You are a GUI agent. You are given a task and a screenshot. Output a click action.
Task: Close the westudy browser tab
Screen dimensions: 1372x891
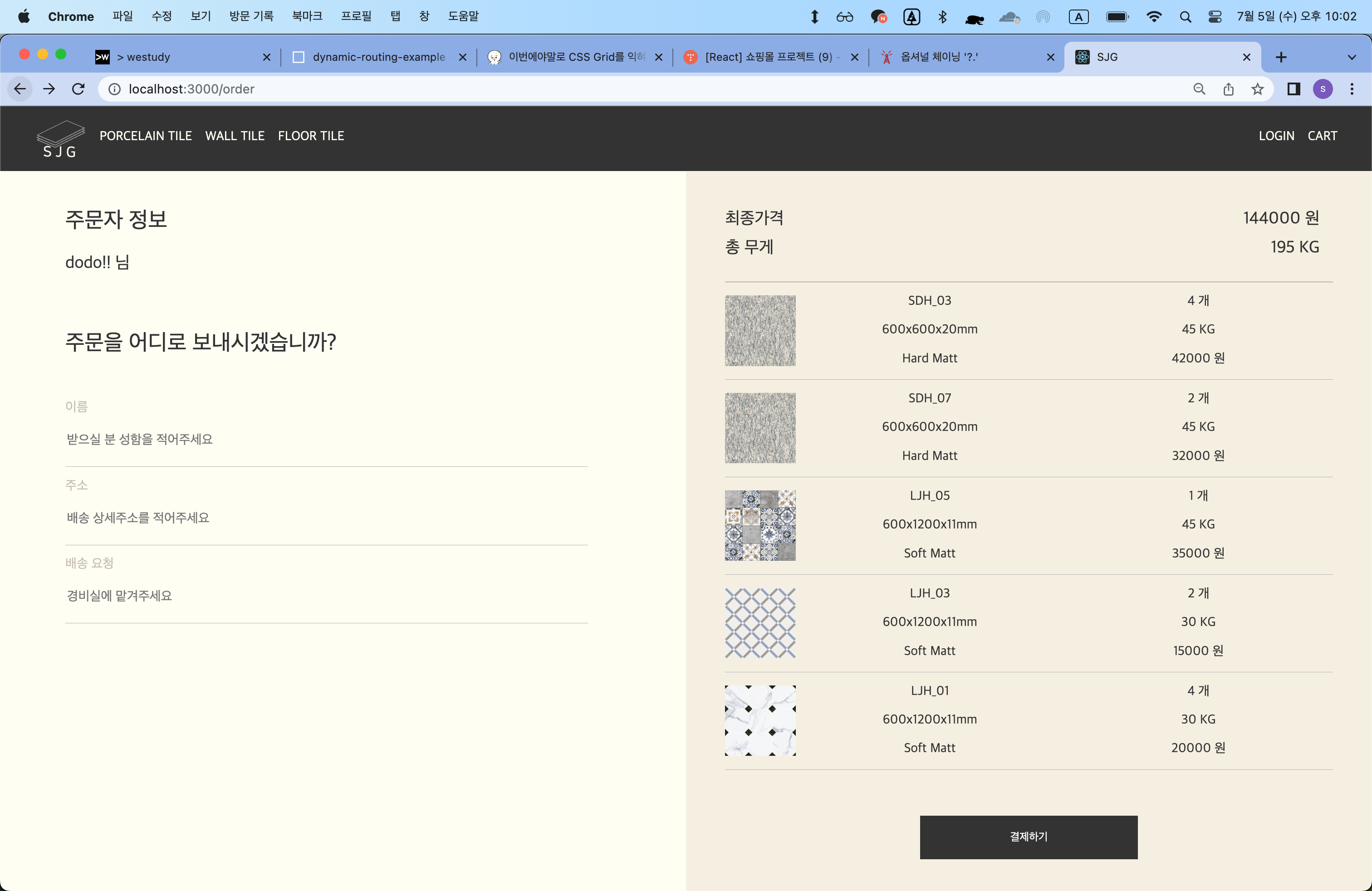pyautogui.click(x=266, y=57)
